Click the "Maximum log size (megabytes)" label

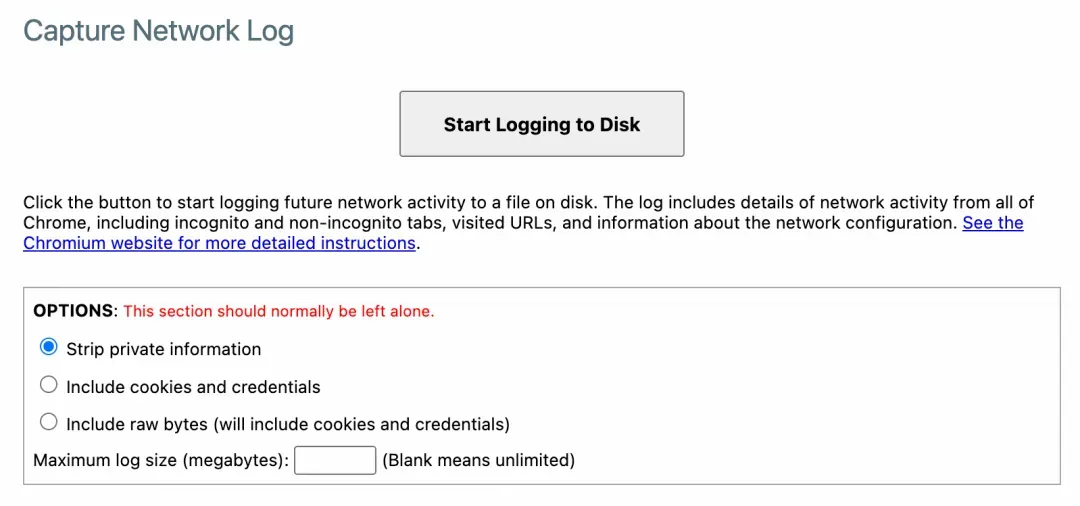(x=161, y=461)
